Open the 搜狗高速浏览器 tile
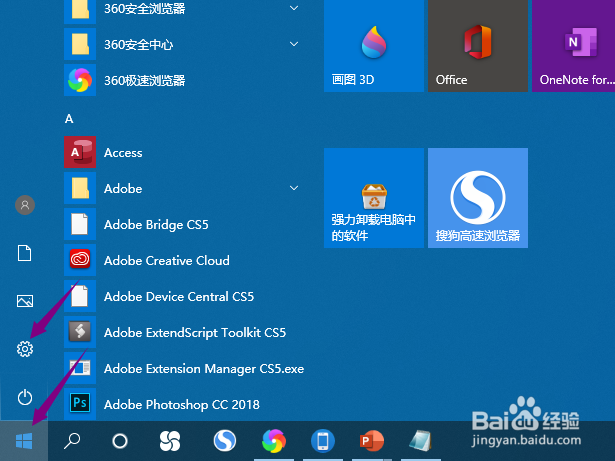 (478, 198)
